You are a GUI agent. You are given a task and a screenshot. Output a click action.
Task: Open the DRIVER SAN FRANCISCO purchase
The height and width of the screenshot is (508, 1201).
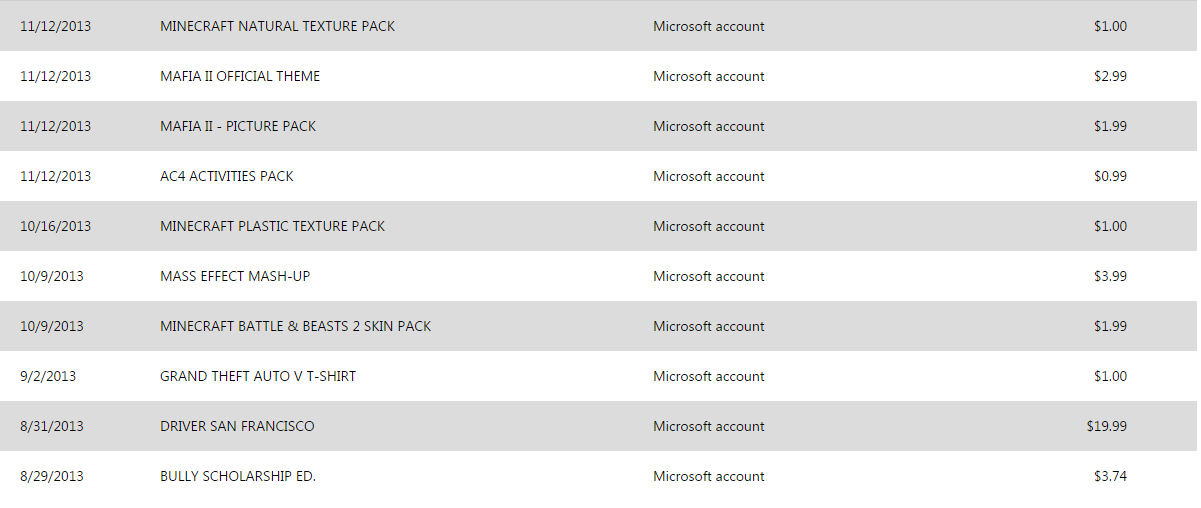[237, 426]
